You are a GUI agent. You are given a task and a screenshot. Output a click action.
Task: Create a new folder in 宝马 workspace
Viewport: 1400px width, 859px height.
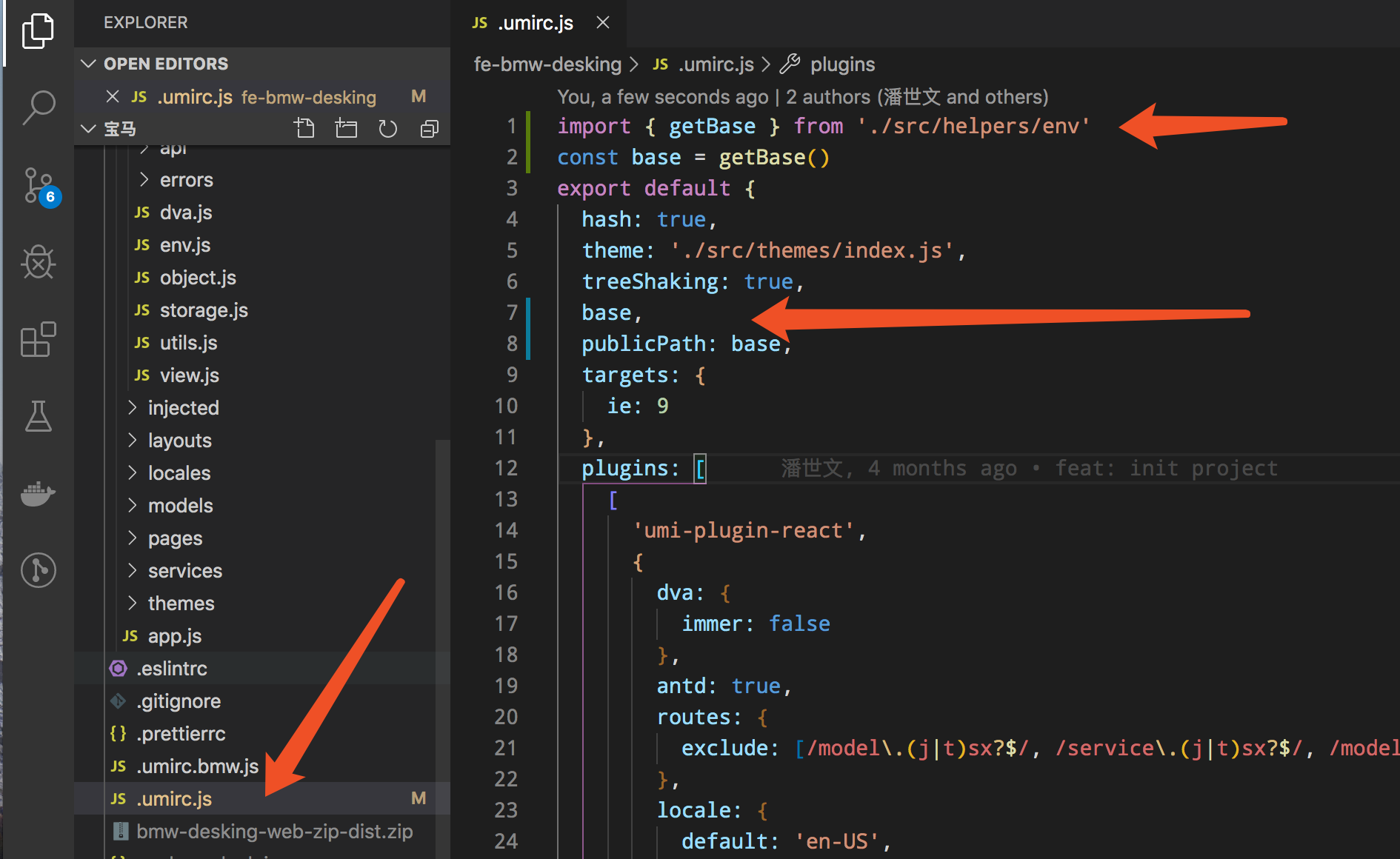(346, 129)
